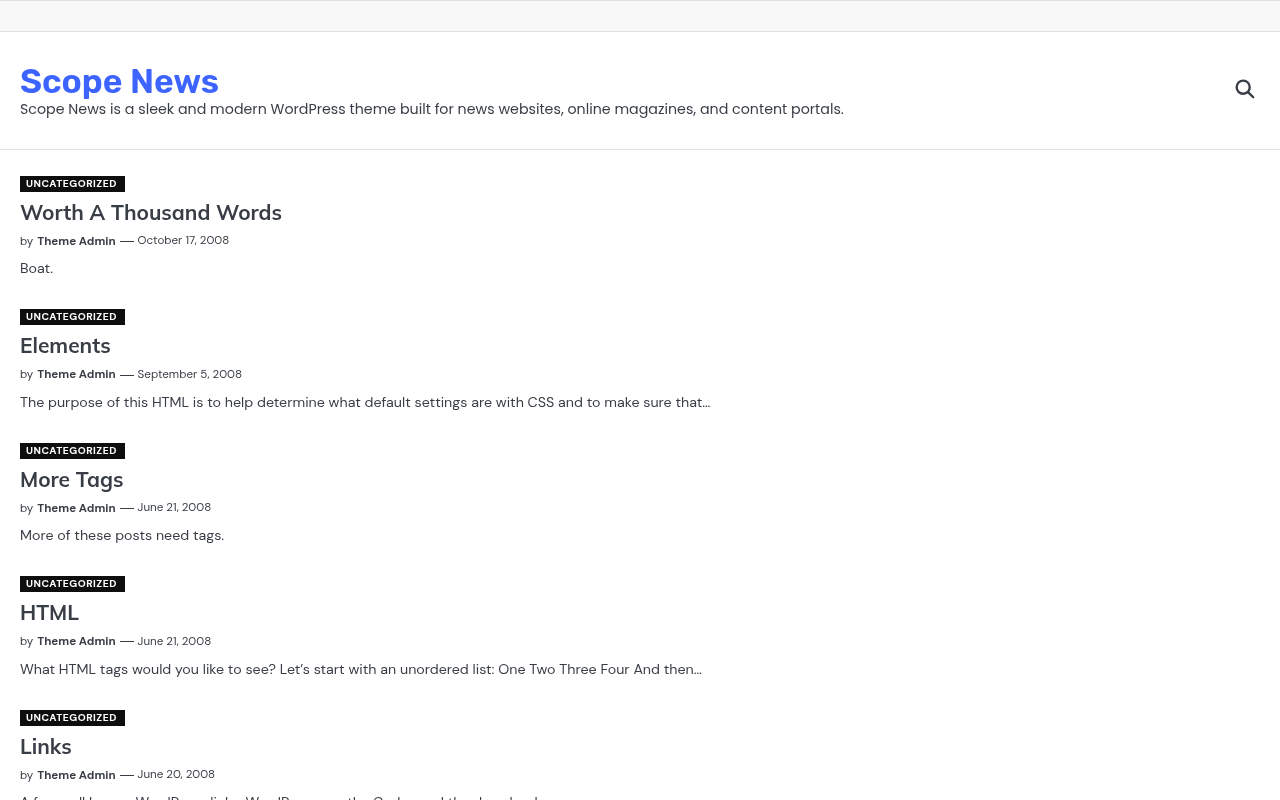
Task: Open the Elements post title
Action: pyautogui.click(x=65, y=346)
